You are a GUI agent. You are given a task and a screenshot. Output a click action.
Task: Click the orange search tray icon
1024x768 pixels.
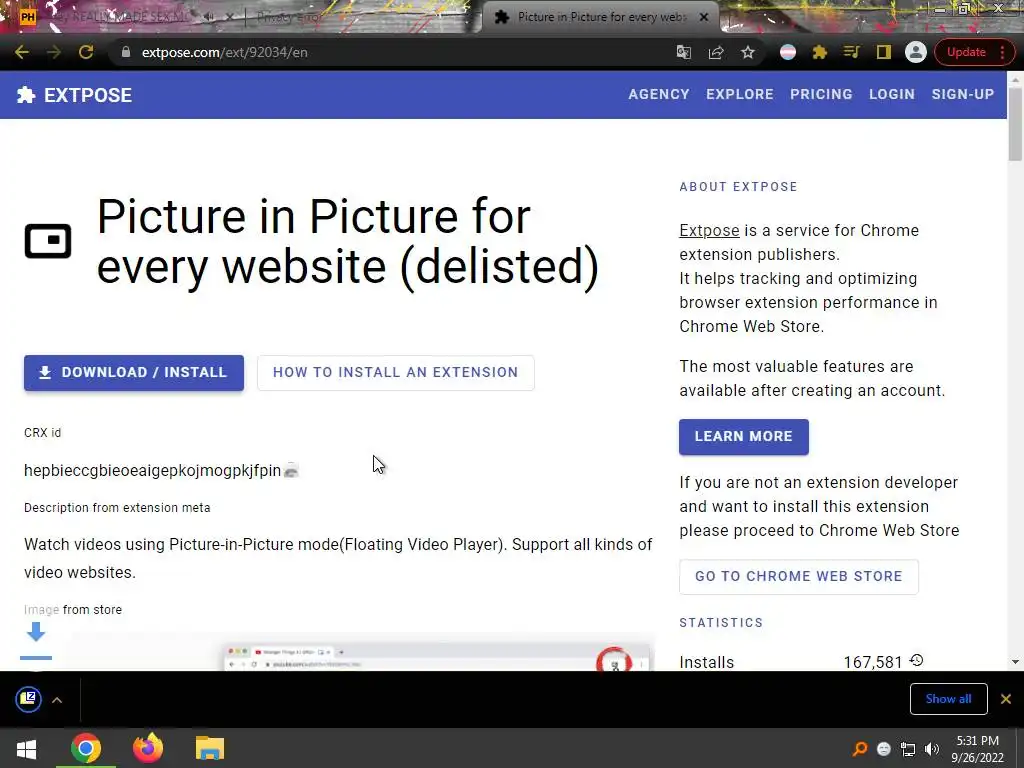point(860,748)
